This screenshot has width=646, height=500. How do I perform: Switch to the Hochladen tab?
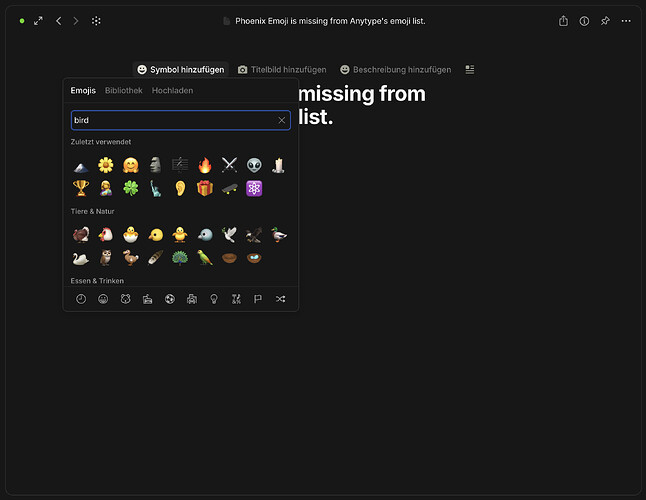(x=172, y=91)
